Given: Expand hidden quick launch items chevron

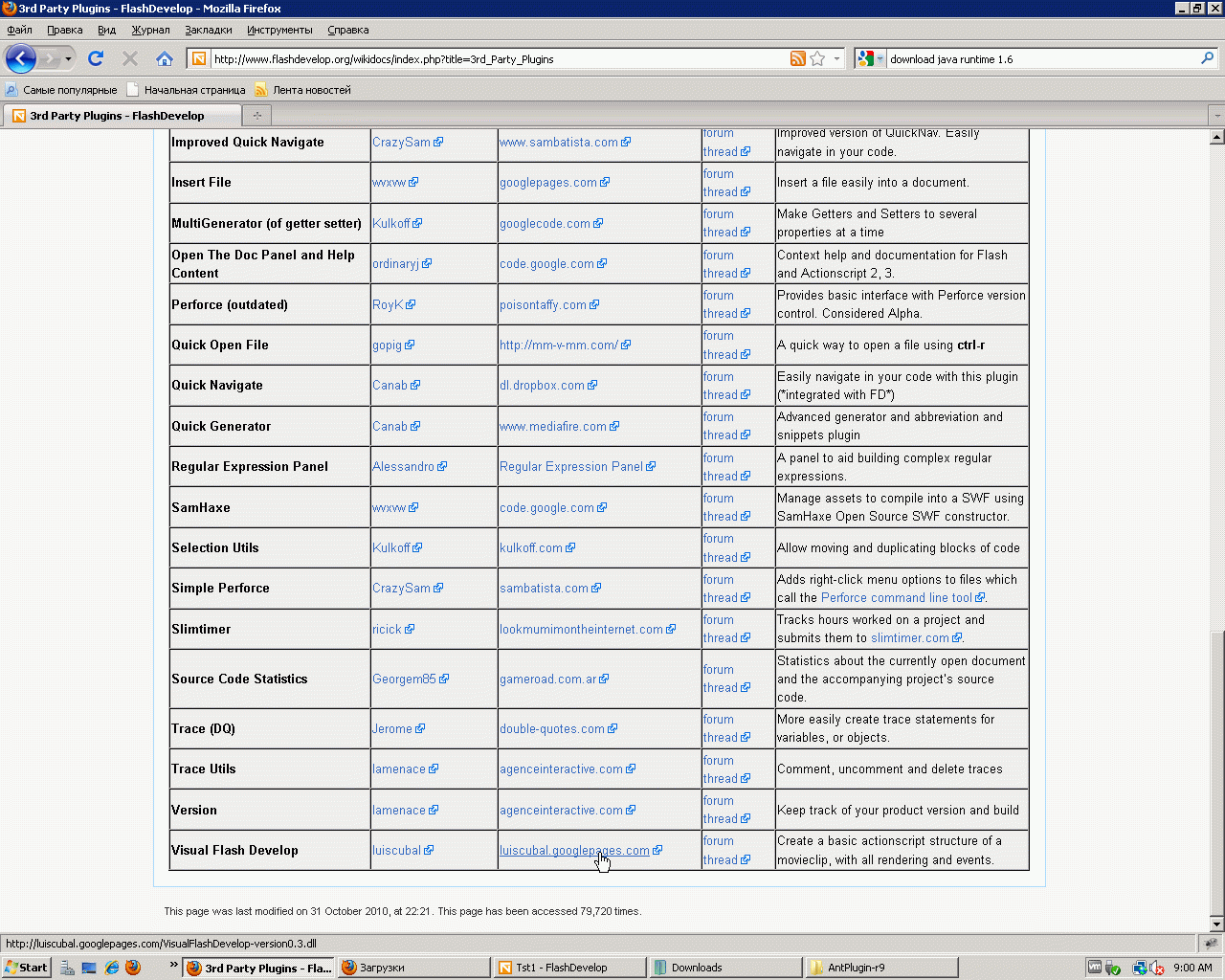Looking at the screenshot, I should pos(173,965).
